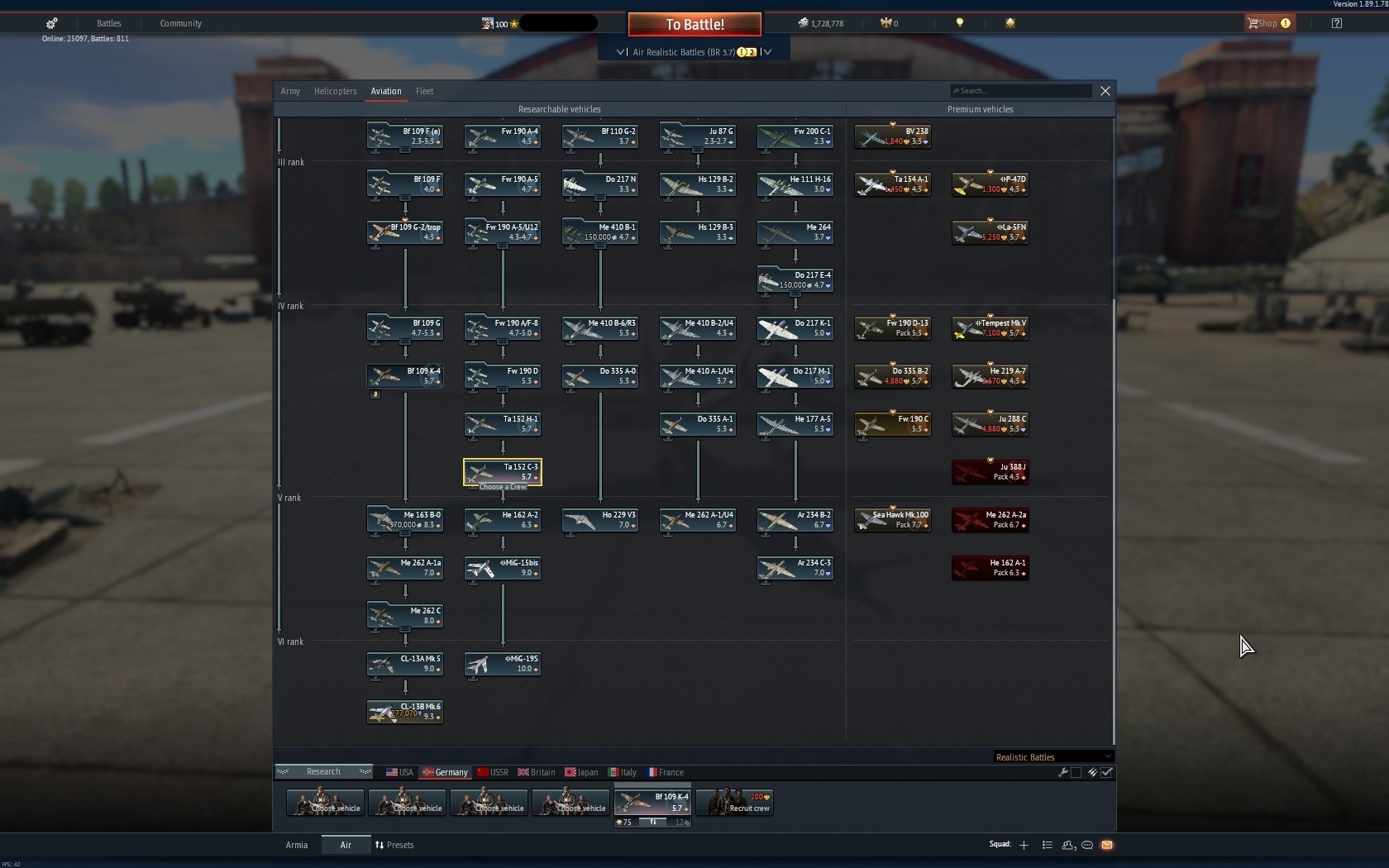Image resolution: width=1389 pixels, height=868 pixels.
Task: Expand the Bf 109 F (e) group
Action: [405, 150]
